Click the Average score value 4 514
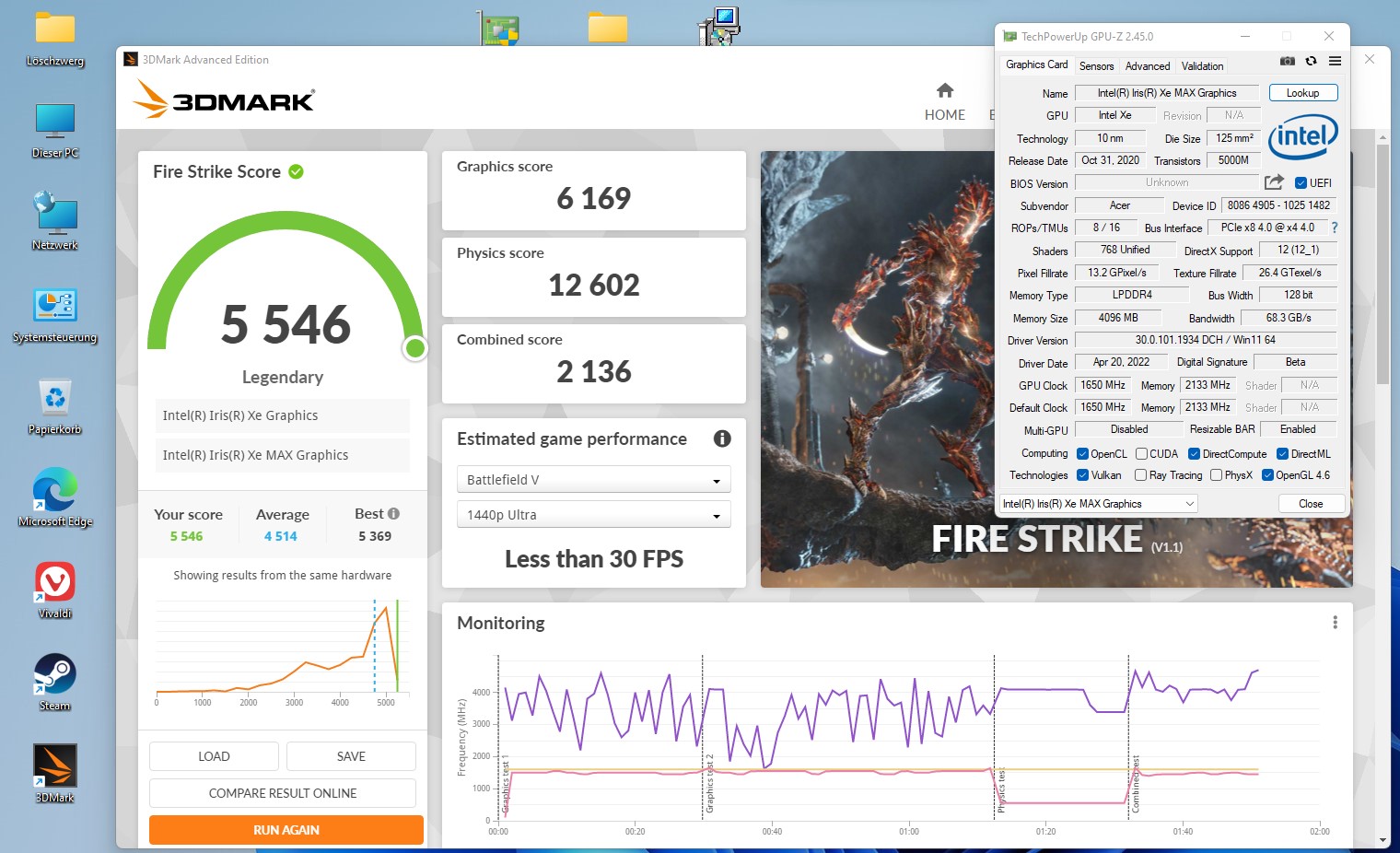This screenshot has height=853, width=1400. click(281, 536)
